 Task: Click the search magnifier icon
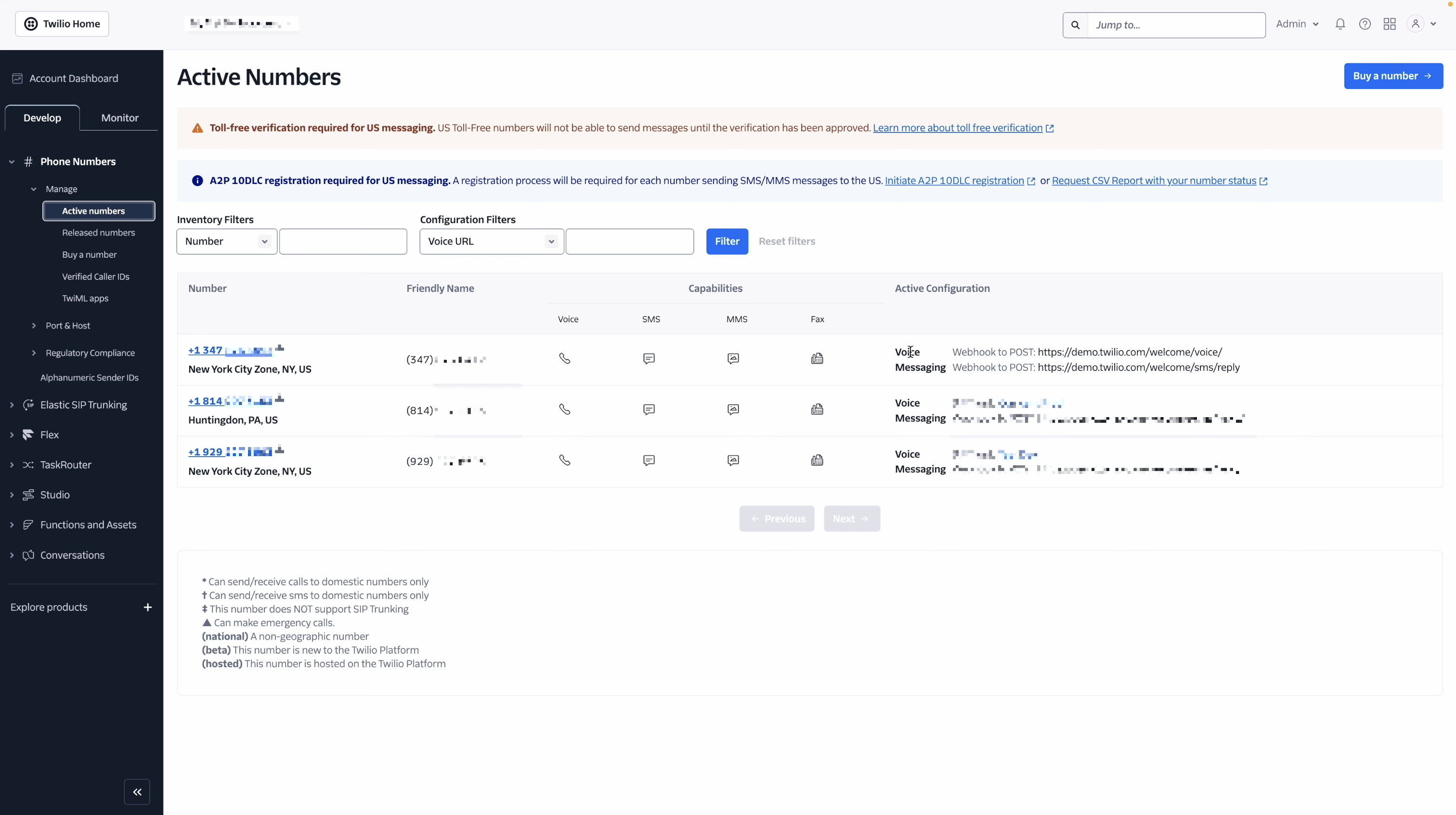[1076, 25]
